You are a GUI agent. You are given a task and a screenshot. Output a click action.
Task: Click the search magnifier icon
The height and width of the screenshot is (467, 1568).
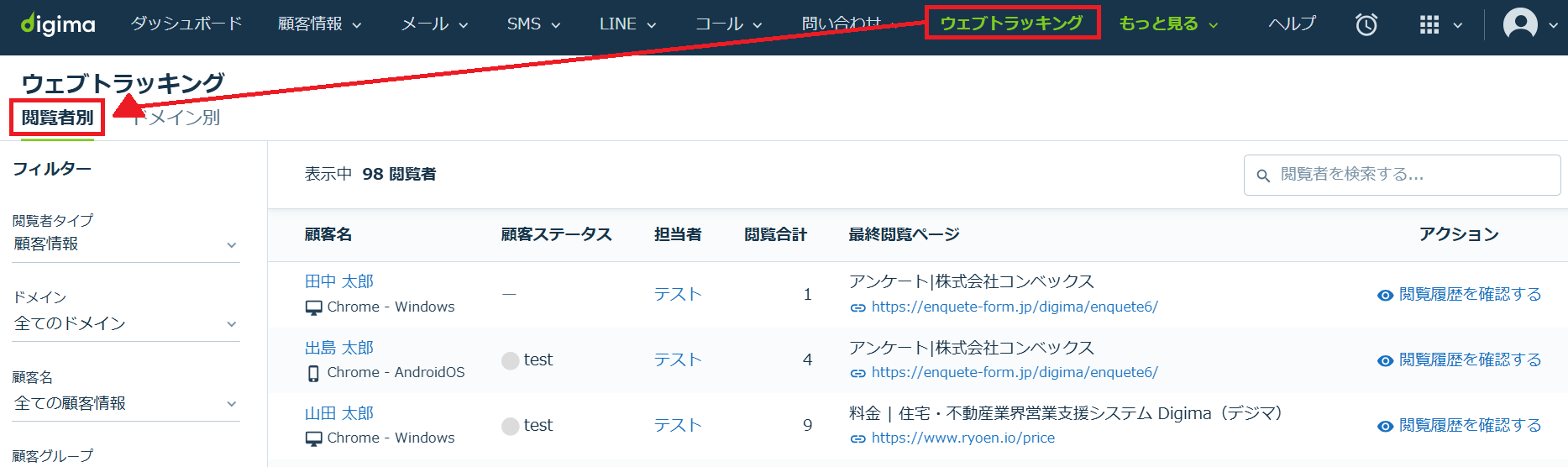tap(1262, 176)
